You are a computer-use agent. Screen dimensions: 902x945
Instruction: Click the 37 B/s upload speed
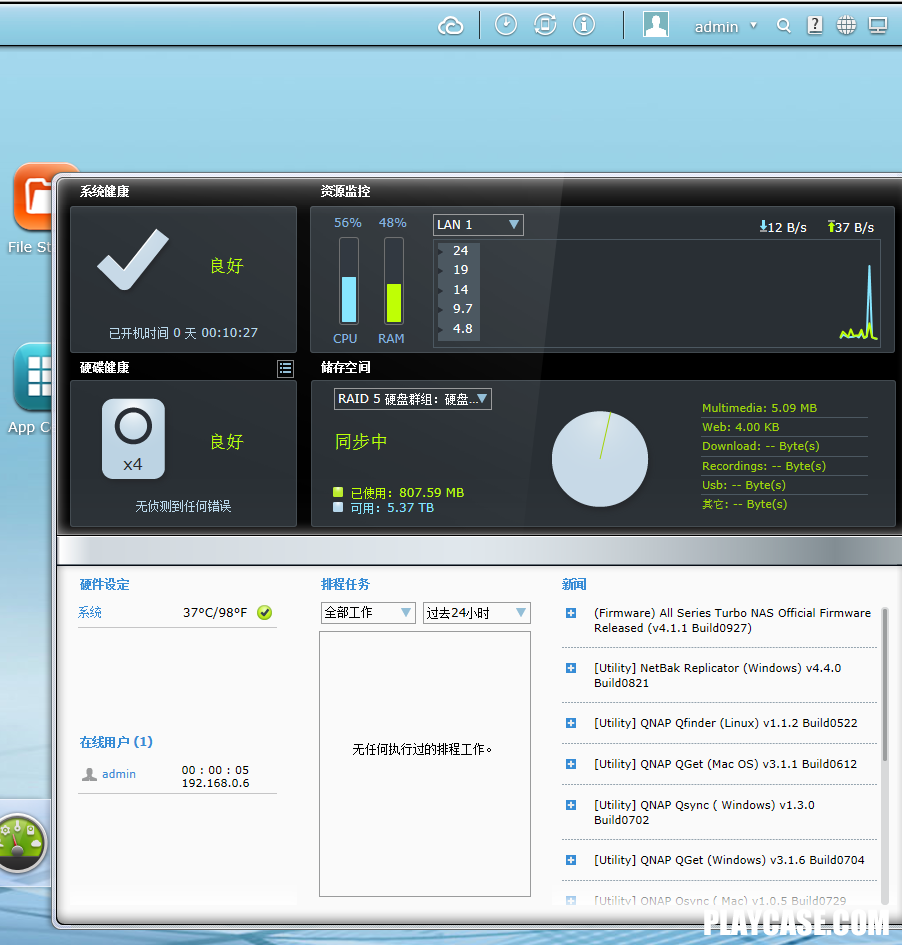point(851,227)
